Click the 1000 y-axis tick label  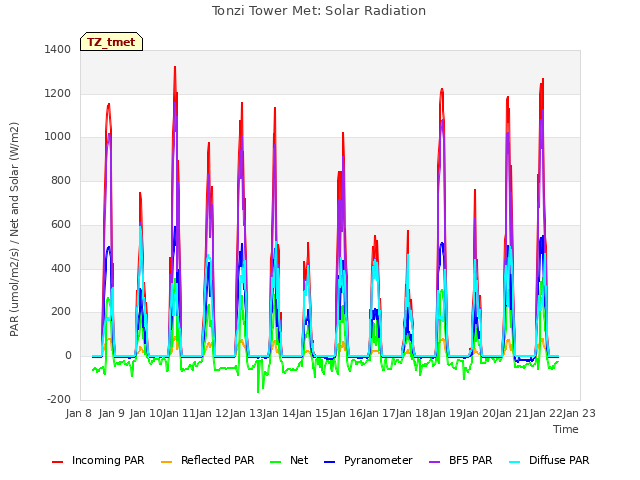58,137
